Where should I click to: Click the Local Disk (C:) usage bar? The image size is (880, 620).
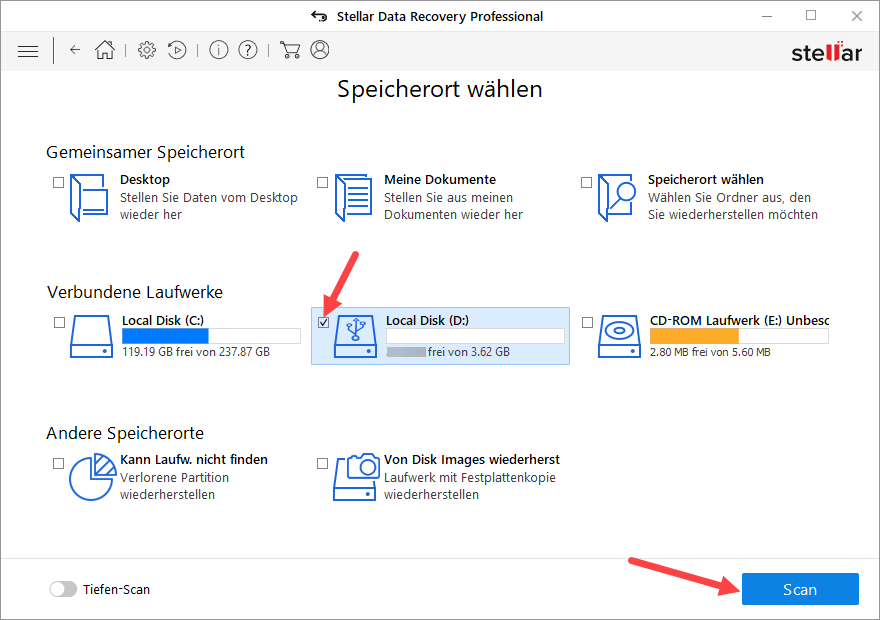[x=211, y=336]
